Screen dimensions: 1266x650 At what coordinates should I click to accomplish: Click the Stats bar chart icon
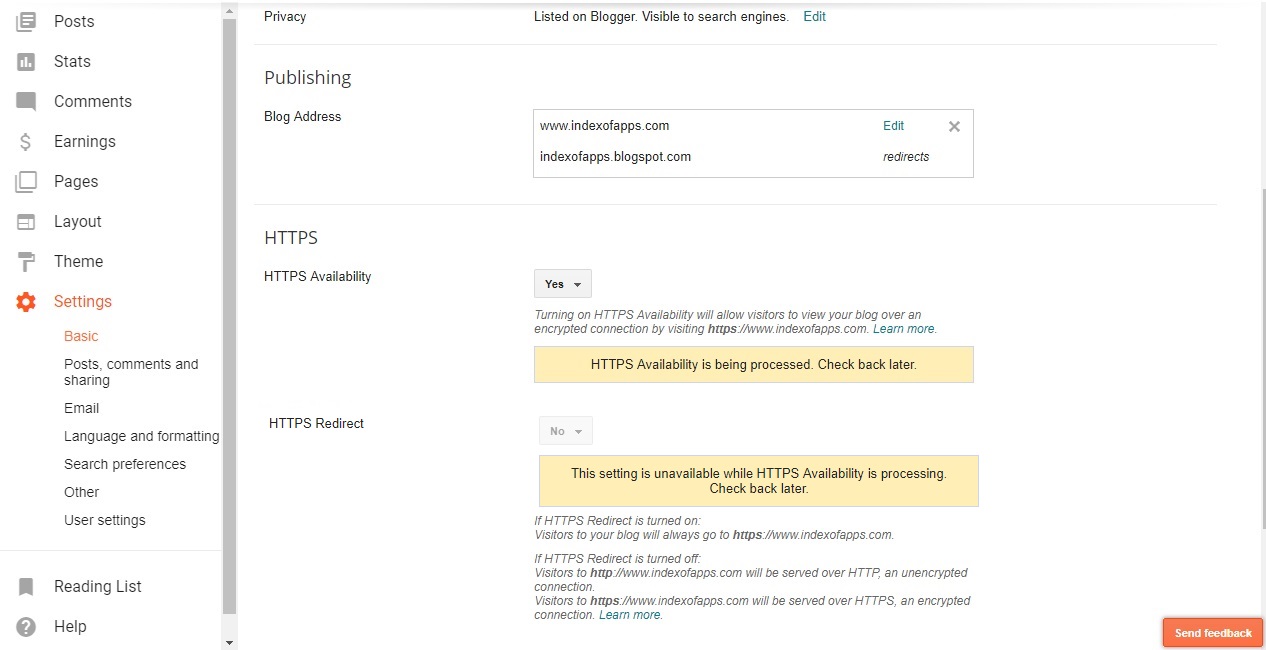coord(26,61)
